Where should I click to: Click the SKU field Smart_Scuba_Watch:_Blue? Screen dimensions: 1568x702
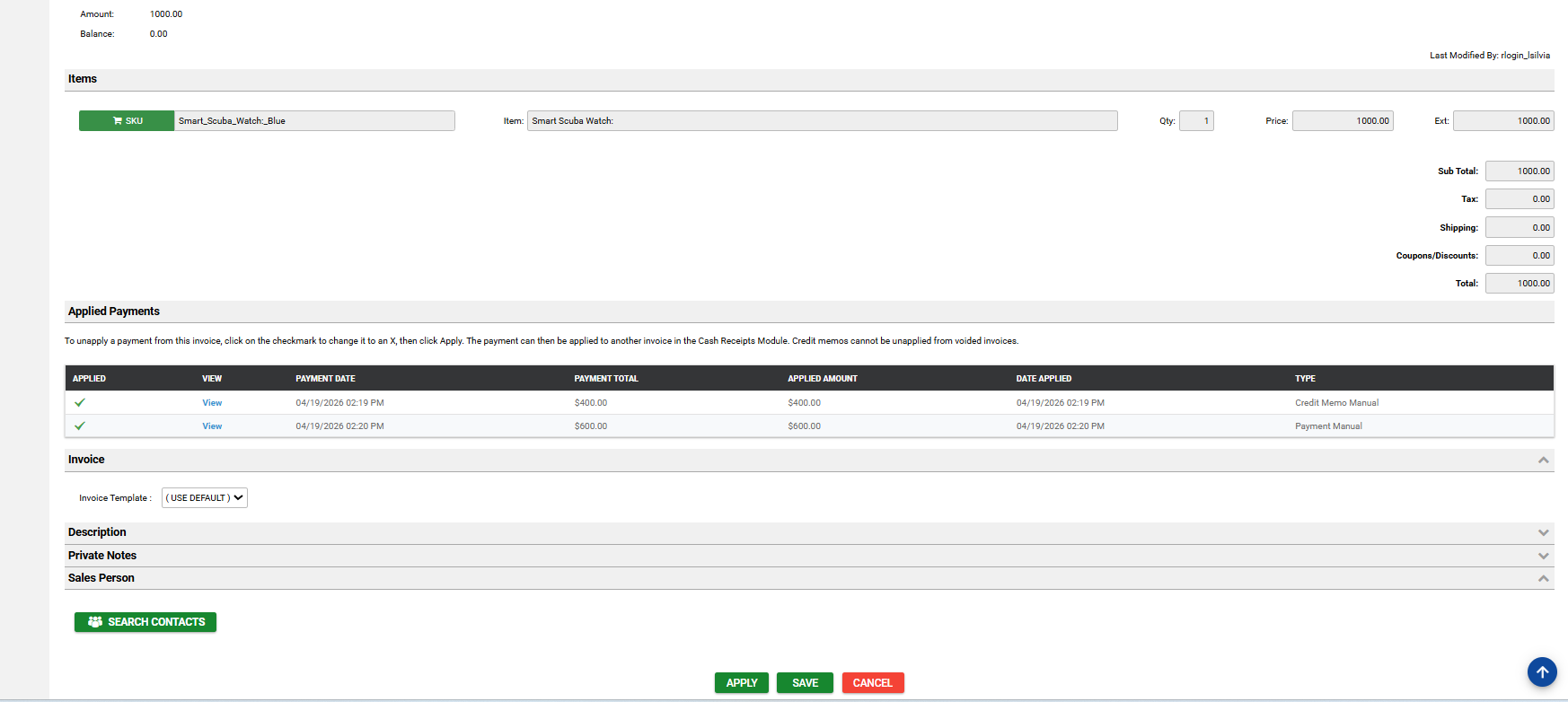pyautogui.click(x=314, y=121)
